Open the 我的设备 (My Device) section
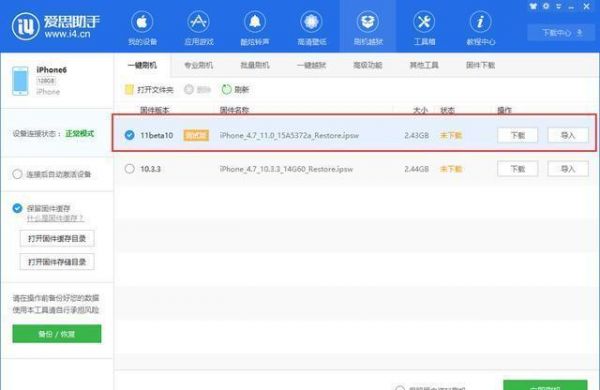 [x=142, y=28]
